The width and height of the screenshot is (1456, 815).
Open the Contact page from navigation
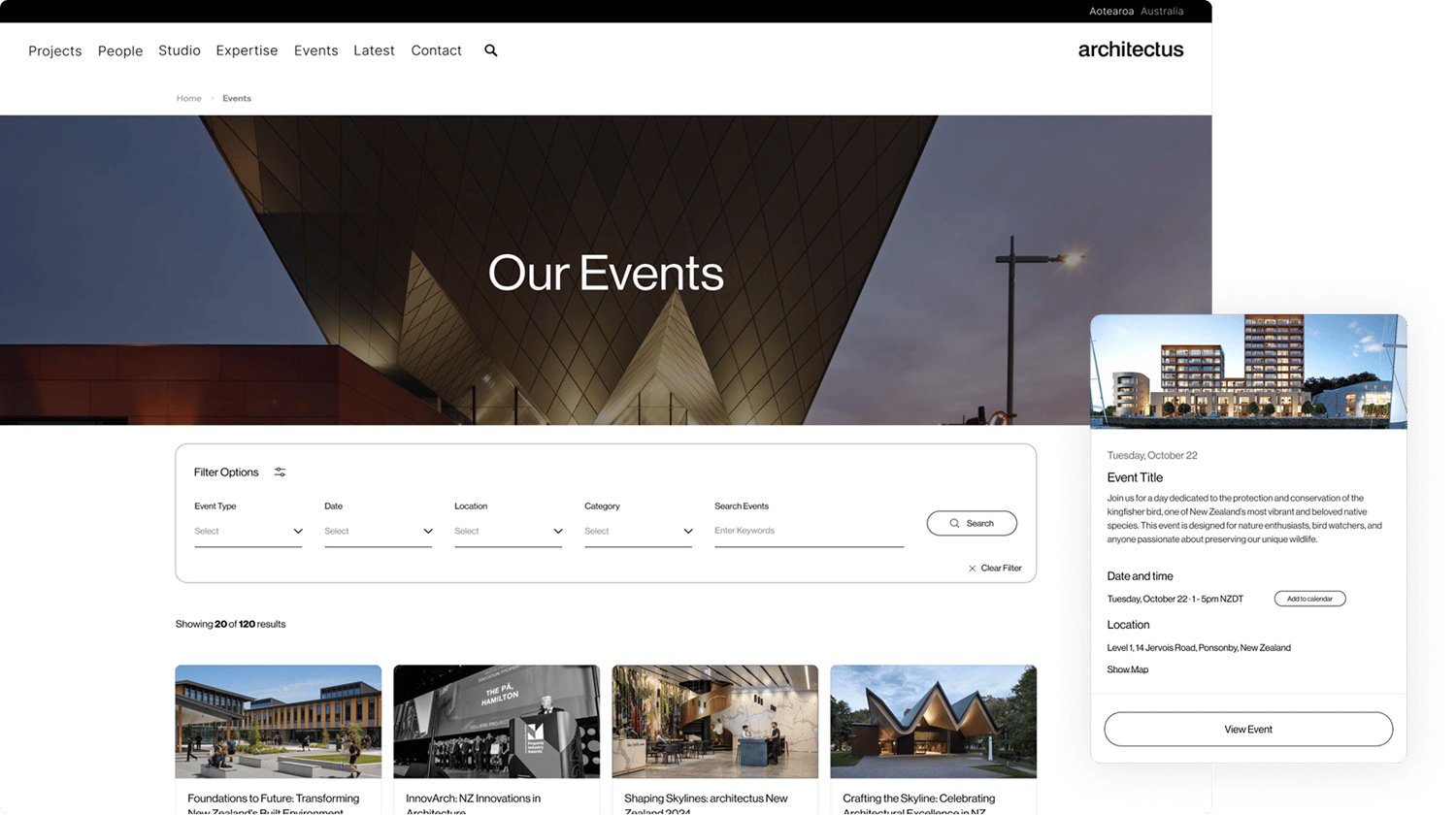[x=436, y=50]
